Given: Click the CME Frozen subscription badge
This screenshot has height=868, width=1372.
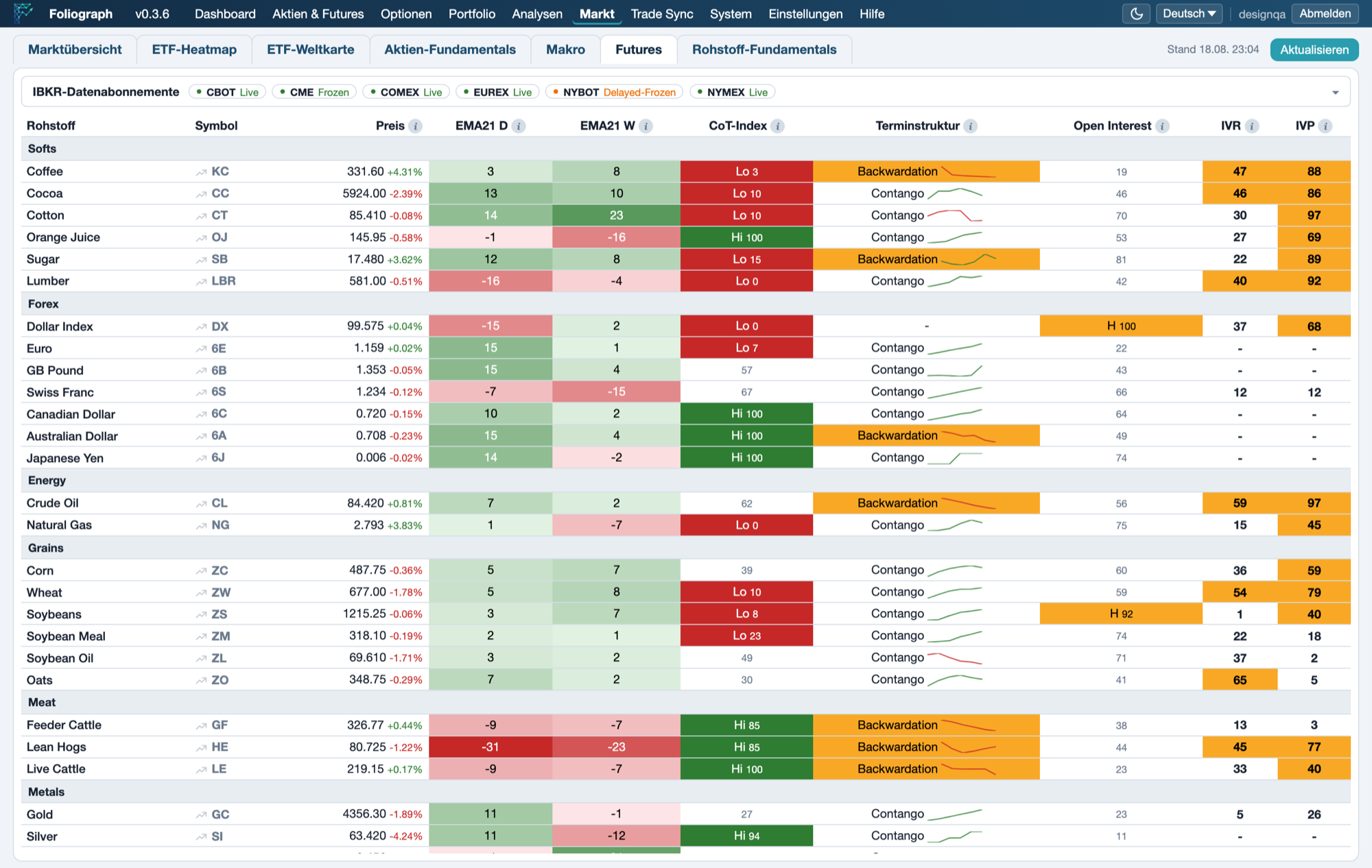Looking at the screenshot, I should (x=314, y=93).
